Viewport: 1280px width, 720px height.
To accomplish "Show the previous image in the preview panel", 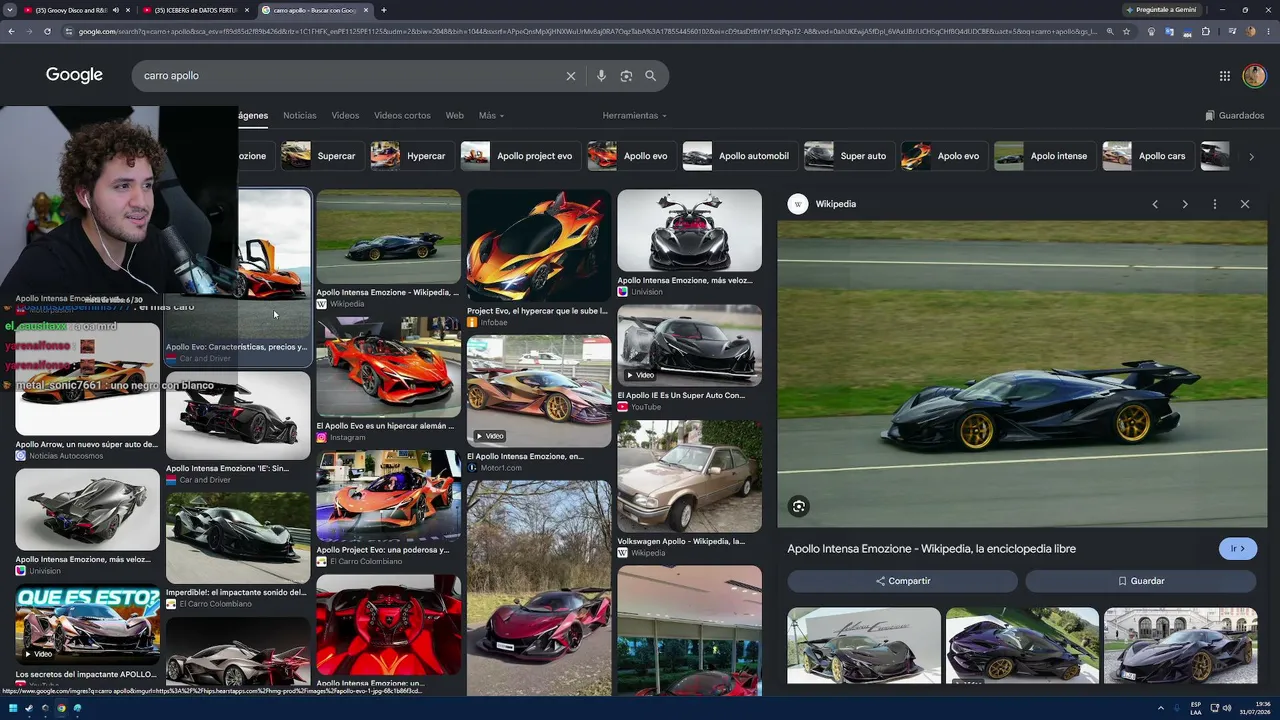I will [x=1155, y=204].
